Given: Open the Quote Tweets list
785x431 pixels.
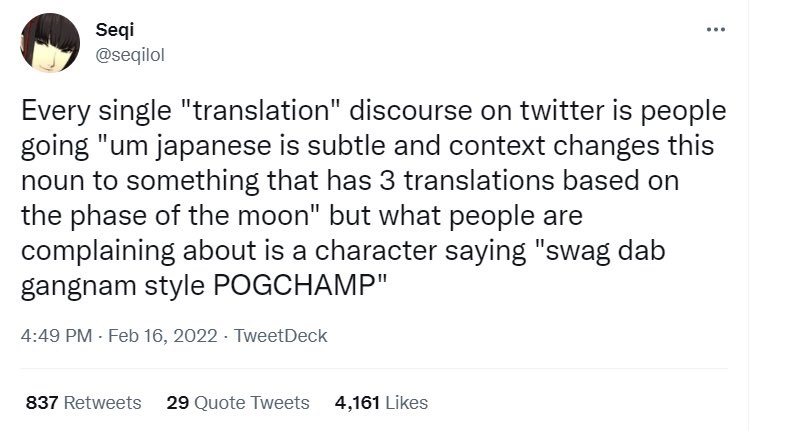Looking at the screenshot, I should click(251, 402).
